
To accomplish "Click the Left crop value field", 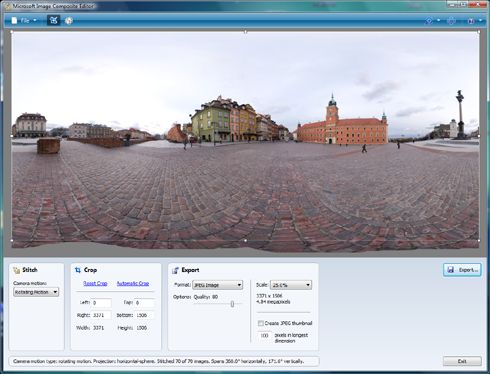I will tap(101, 303).
